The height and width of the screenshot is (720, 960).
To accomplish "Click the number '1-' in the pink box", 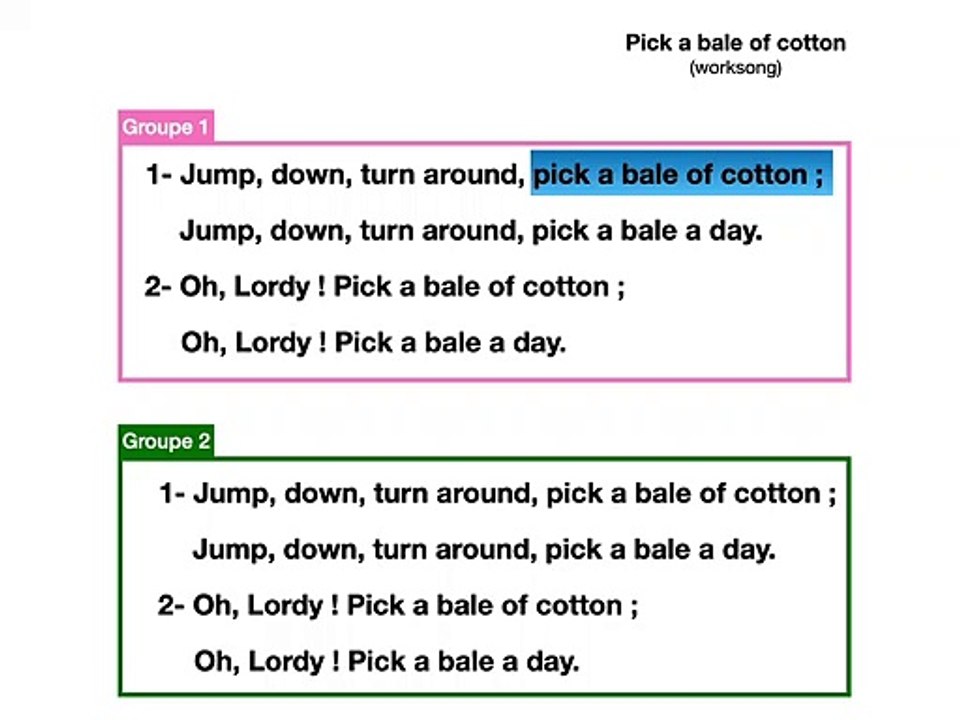I will [160, 174].
